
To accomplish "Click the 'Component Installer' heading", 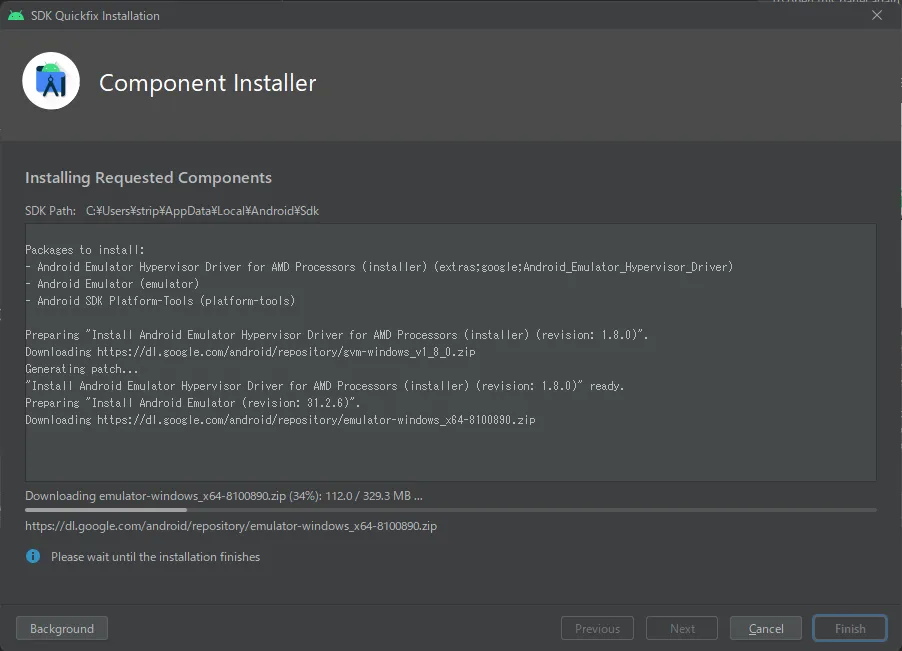I will tap(208, 83).
